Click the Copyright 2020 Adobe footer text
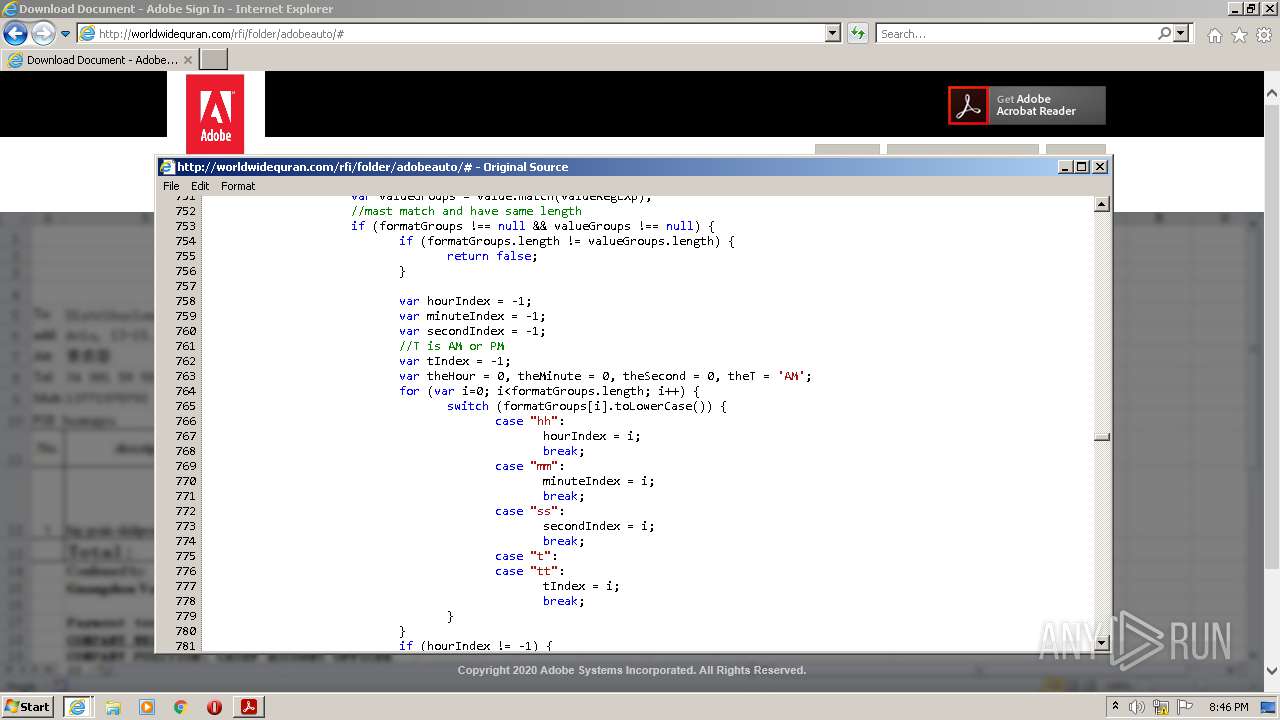Viewport: 1280px width, 720px height. [632, 670]
